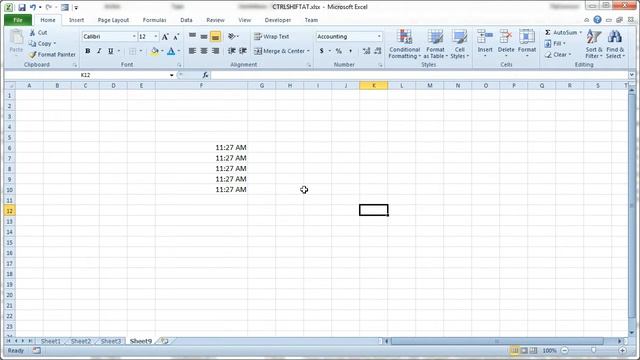The image size is (640, 360).
Task: Click Insert Function fx icon
Action: pos(205,75)
